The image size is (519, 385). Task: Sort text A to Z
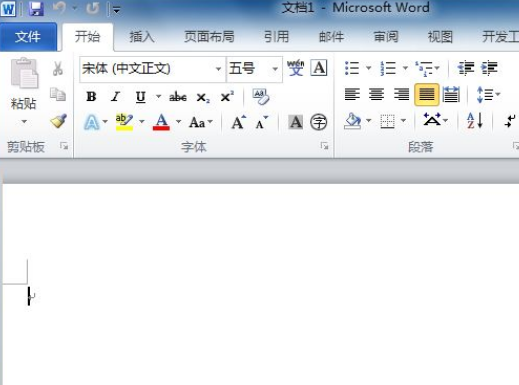coord(475,121)
